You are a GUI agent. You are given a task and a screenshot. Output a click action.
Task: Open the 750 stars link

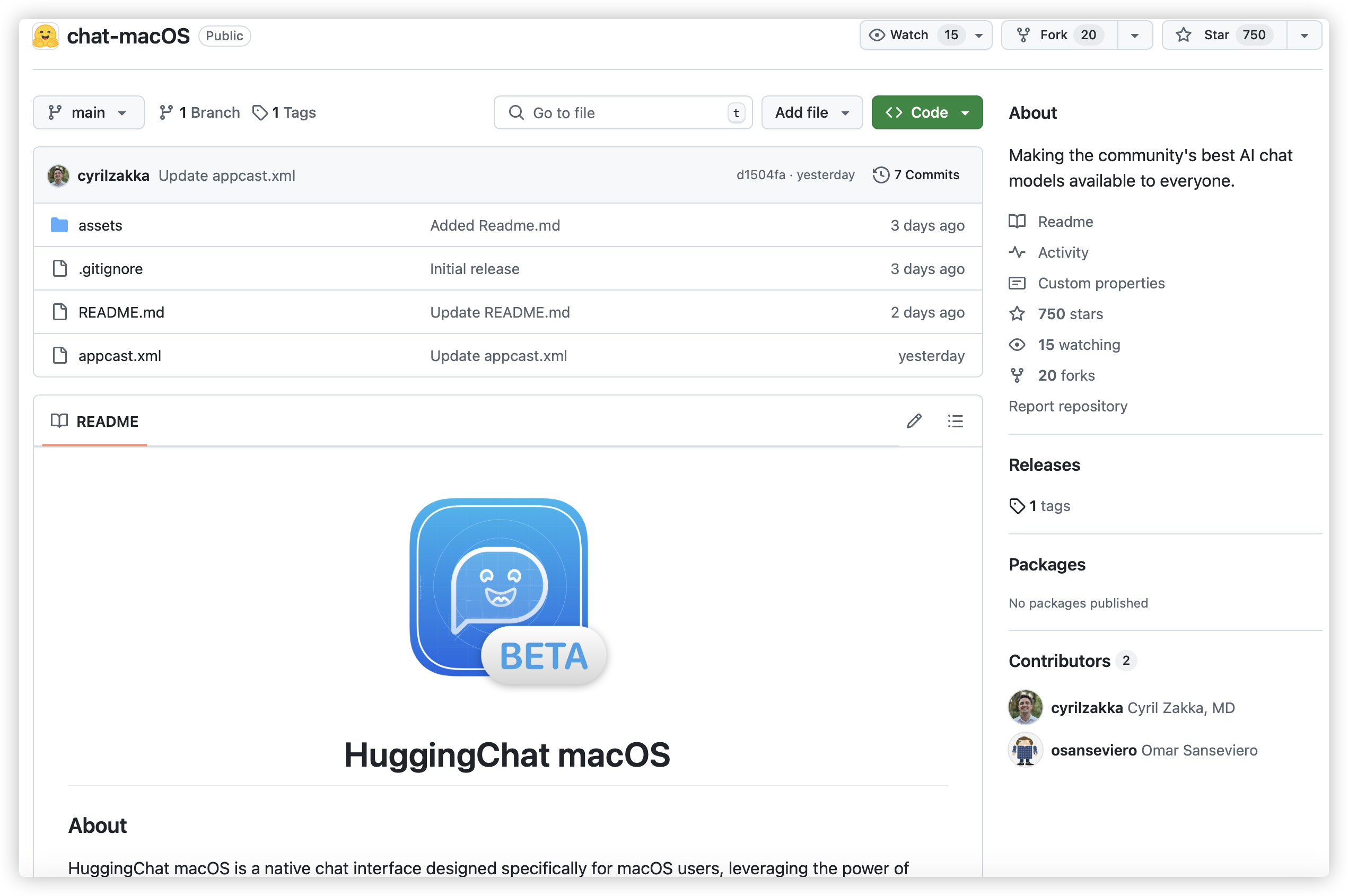click(1070, 314)
